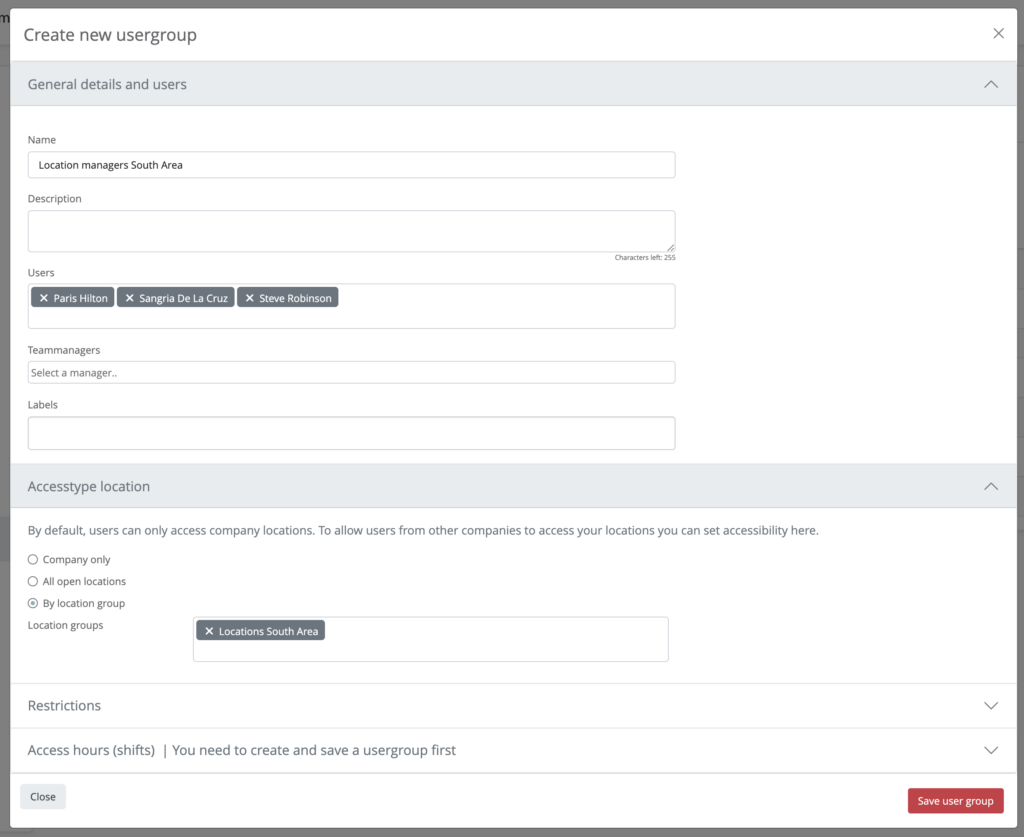Remove the Locations South Area location group
The width and height of the screenshot is (1024, 837).
coord(210,630)
